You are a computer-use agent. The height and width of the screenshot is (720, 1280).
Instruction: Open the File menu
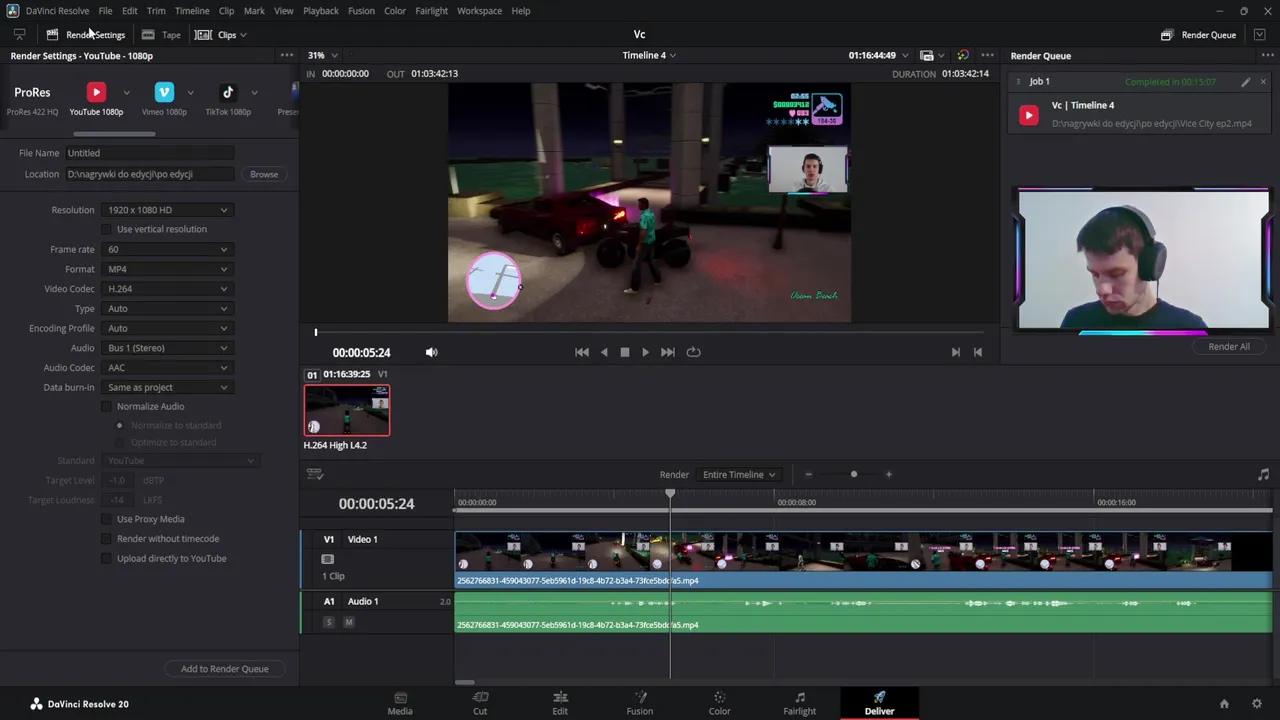pyautogui.click(x=105, y=11)
